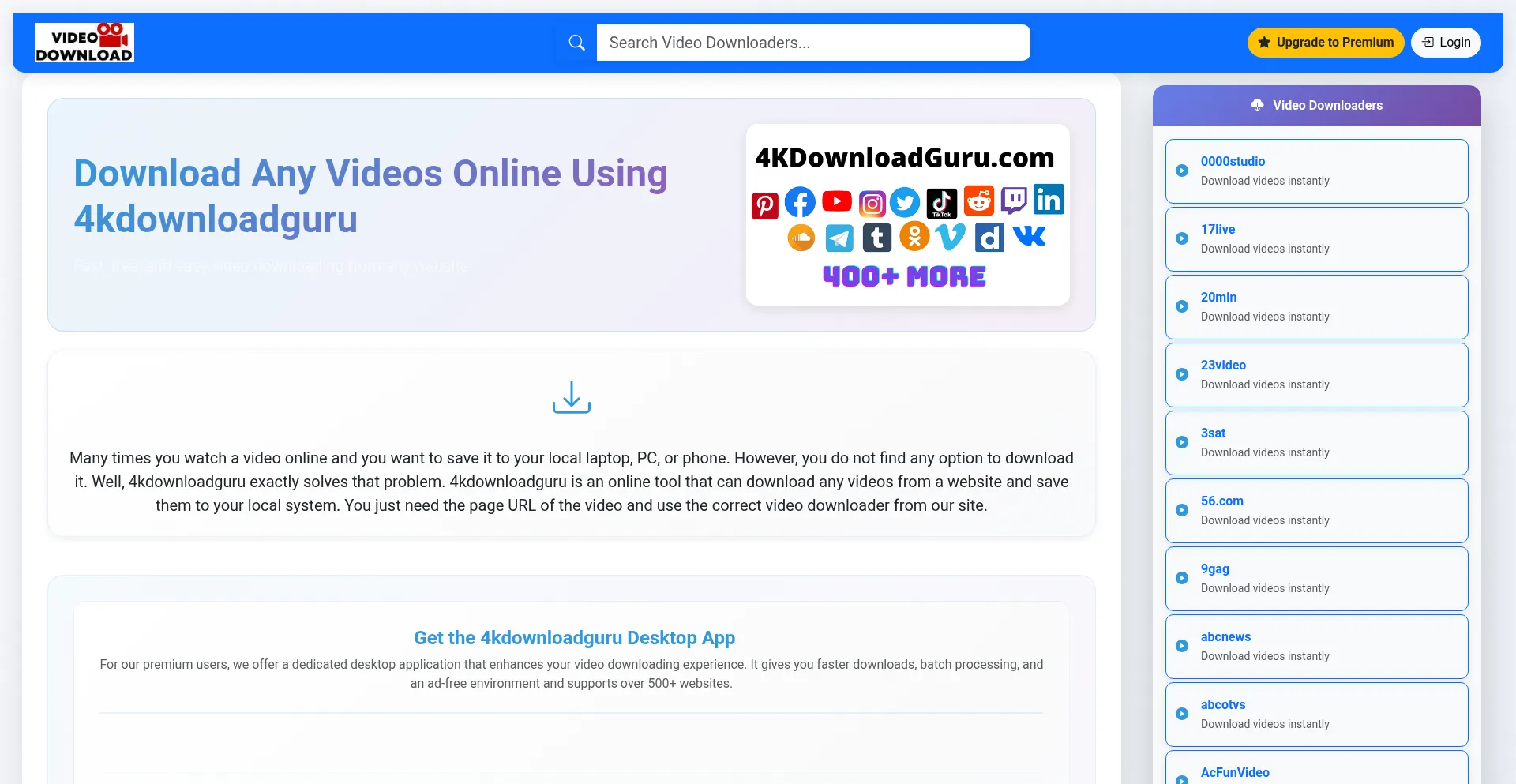
Task: Open the 17live downloader link
Action: [1317, 239]
